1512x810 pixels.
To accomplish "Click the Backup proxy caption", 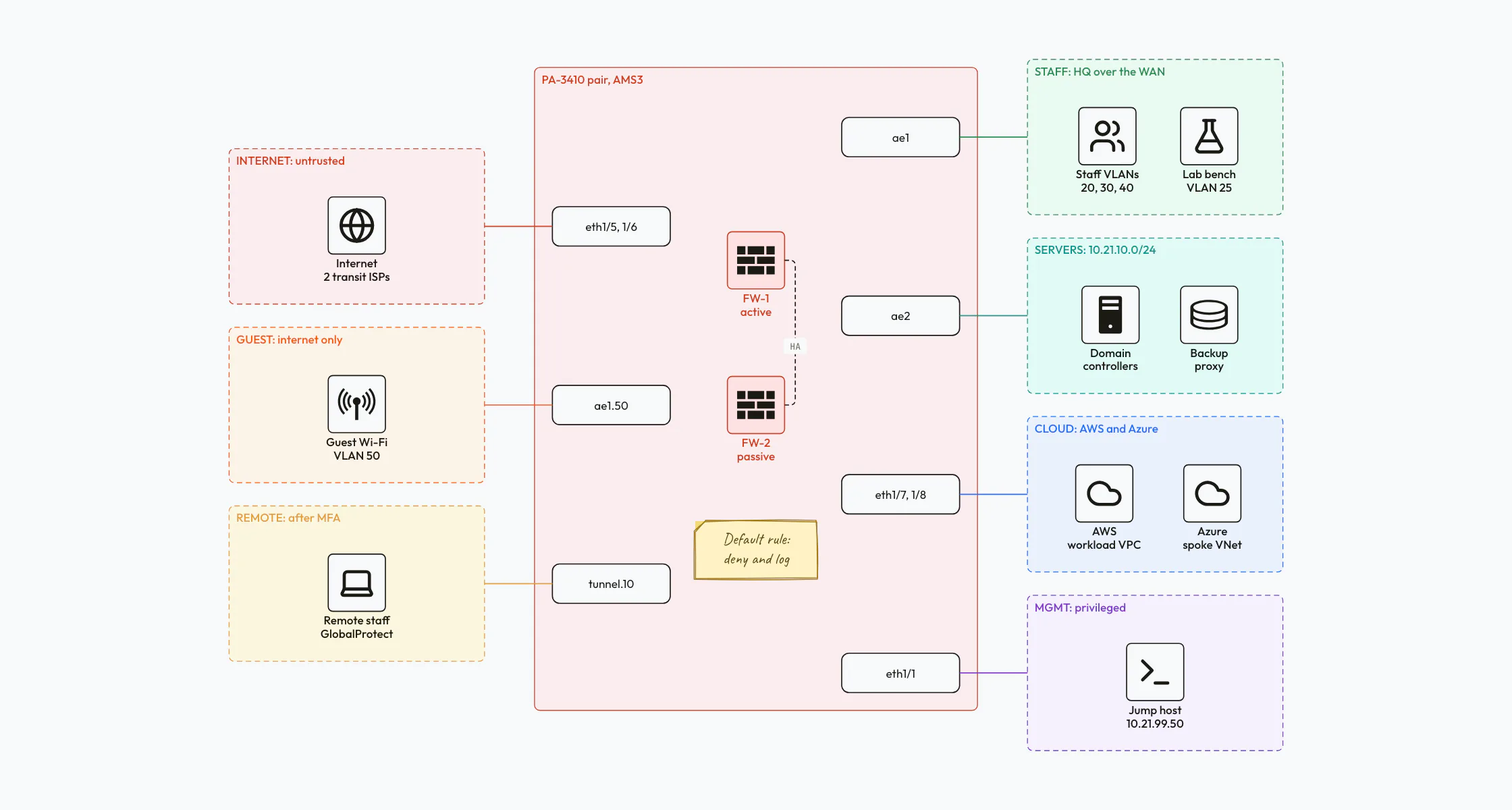I will [1209, 360].
